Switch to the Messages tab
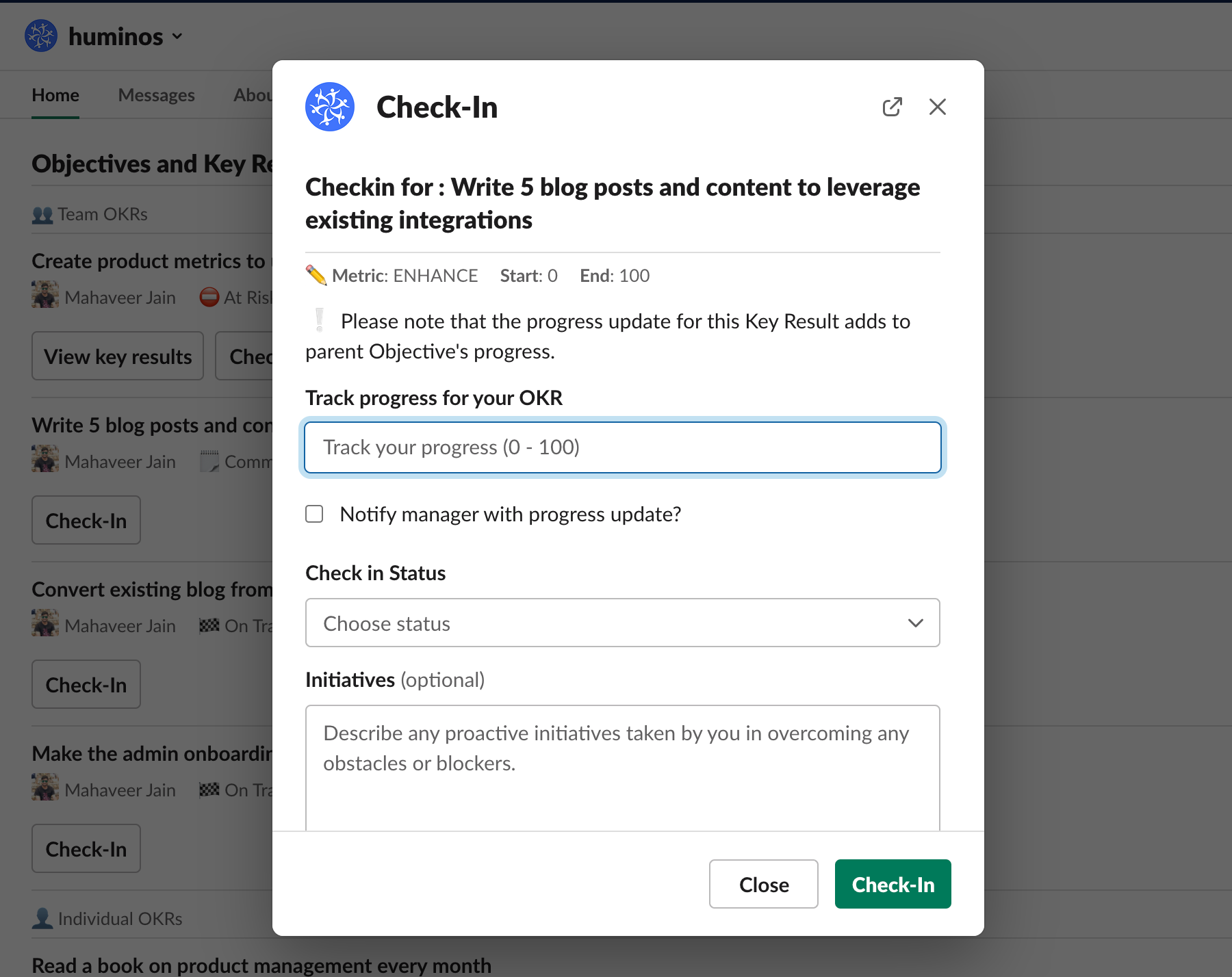The width and height of the screenshot is (1232, 977). tap(157, 95)
